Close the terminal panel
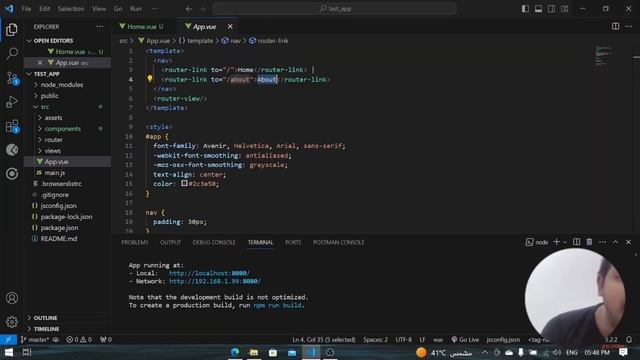The height and width of the screenshot is (360, 640). 629,242
